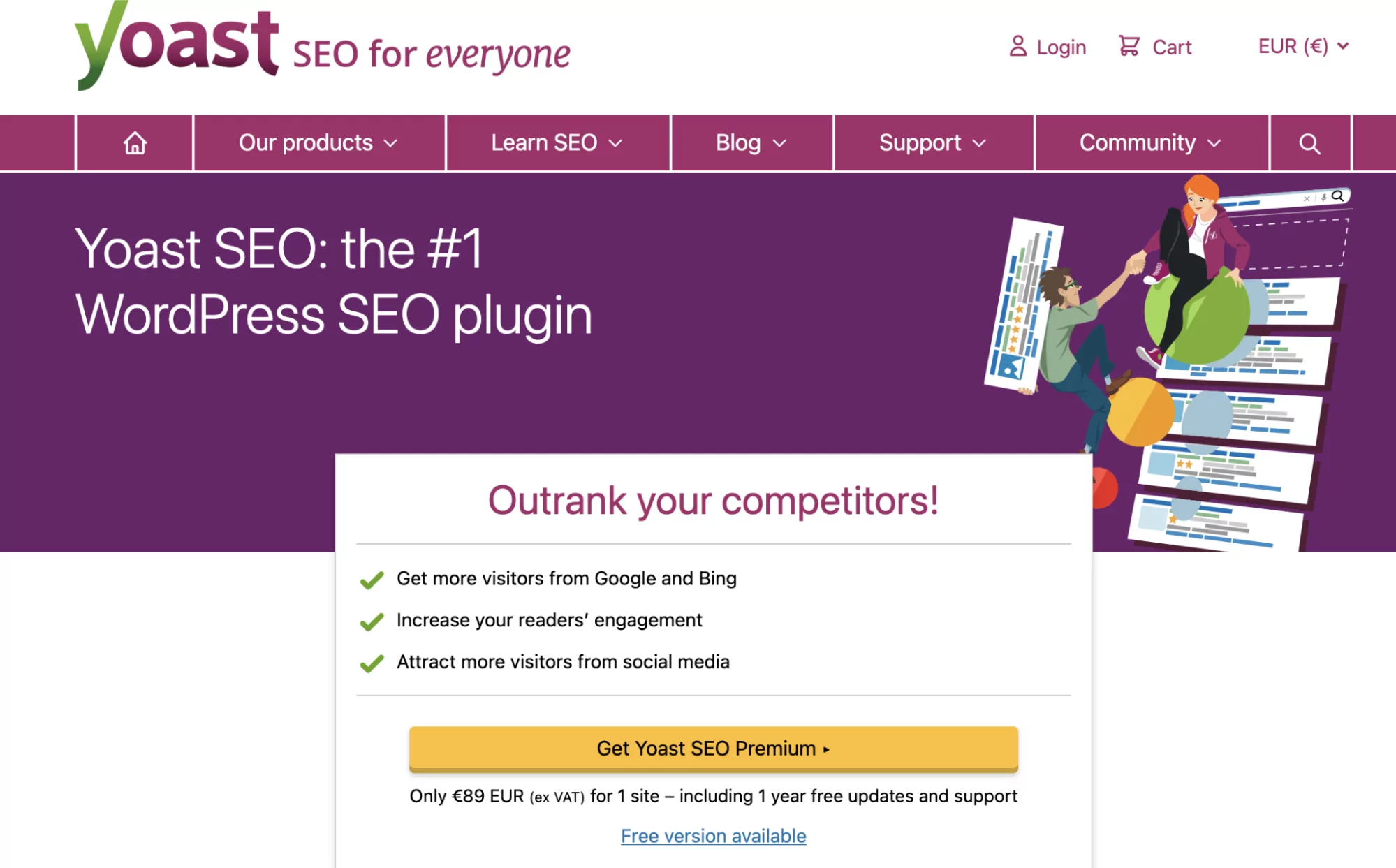Click the checkmark beside 'Get more visitors from Google and Bing'
Viewport: 1396px width, 868px height.
[371, 578]
